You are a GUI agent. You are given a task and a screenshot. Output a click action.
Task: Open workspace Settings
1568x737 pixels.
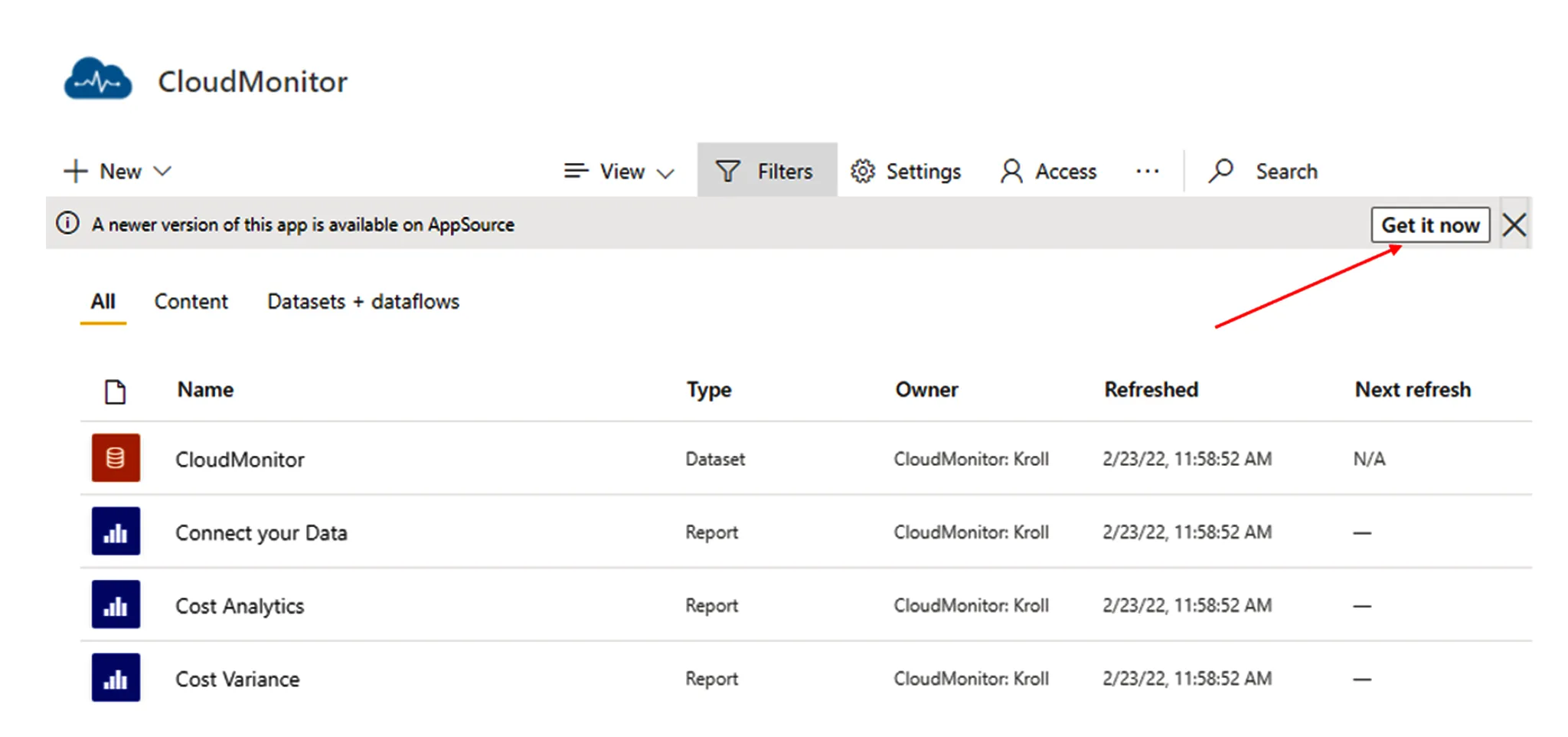click(x=905, y=172)
